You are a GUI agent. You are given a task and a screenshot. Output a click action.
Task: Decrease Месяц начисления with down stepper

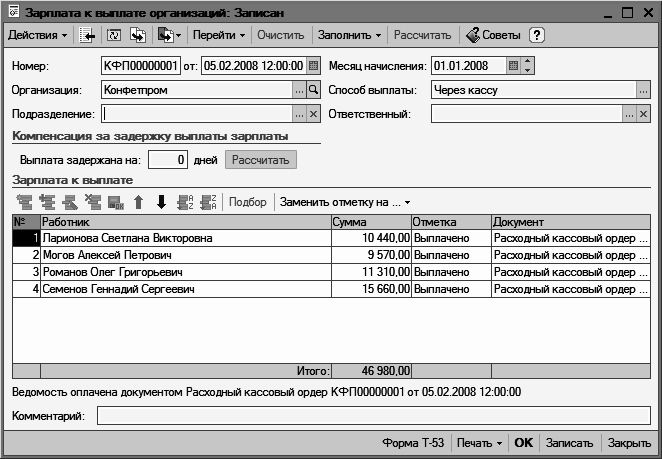click(528, 70)
